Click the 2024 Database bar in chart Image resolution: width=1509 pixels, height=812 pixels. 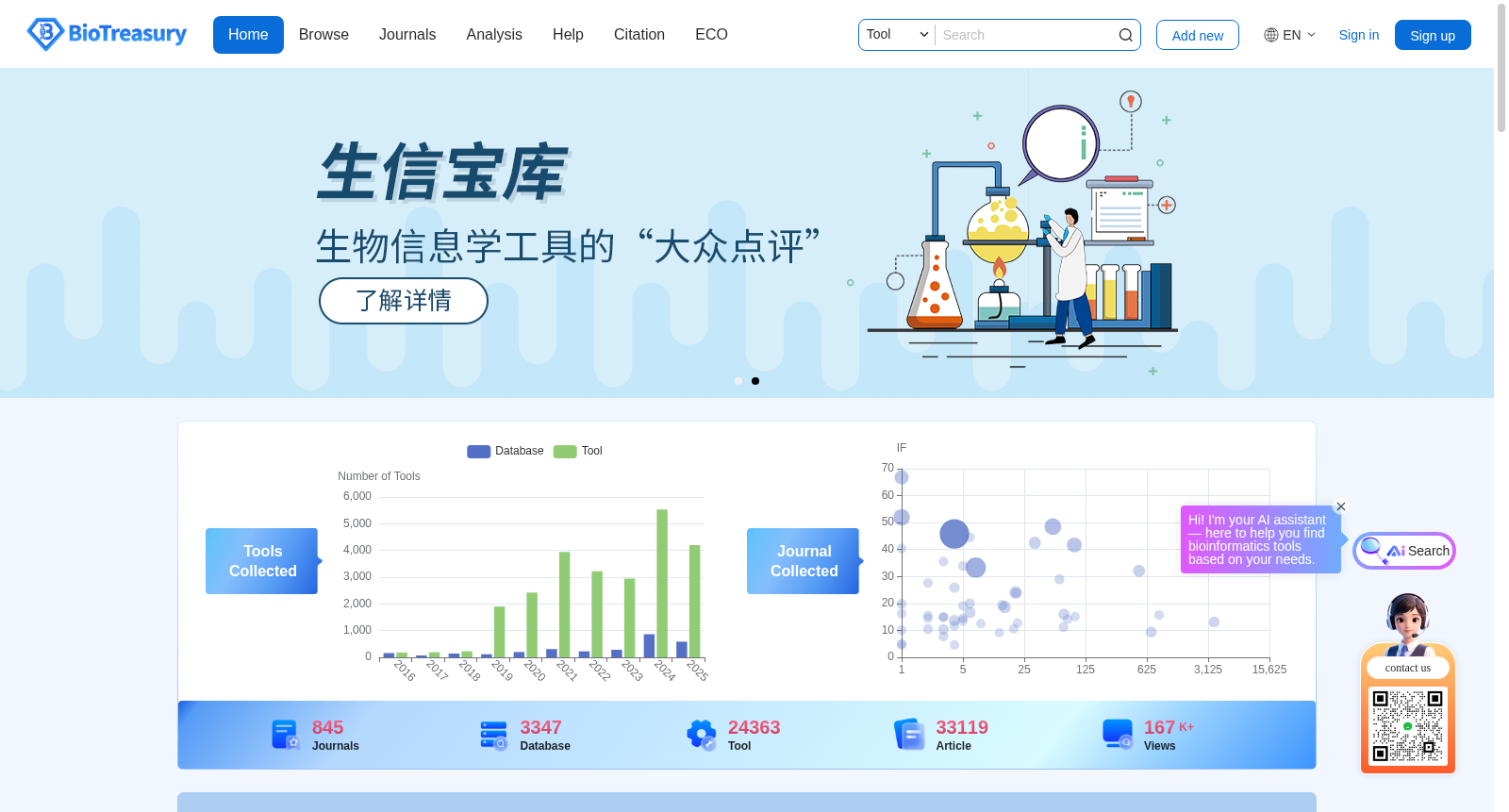coord(649,646)
